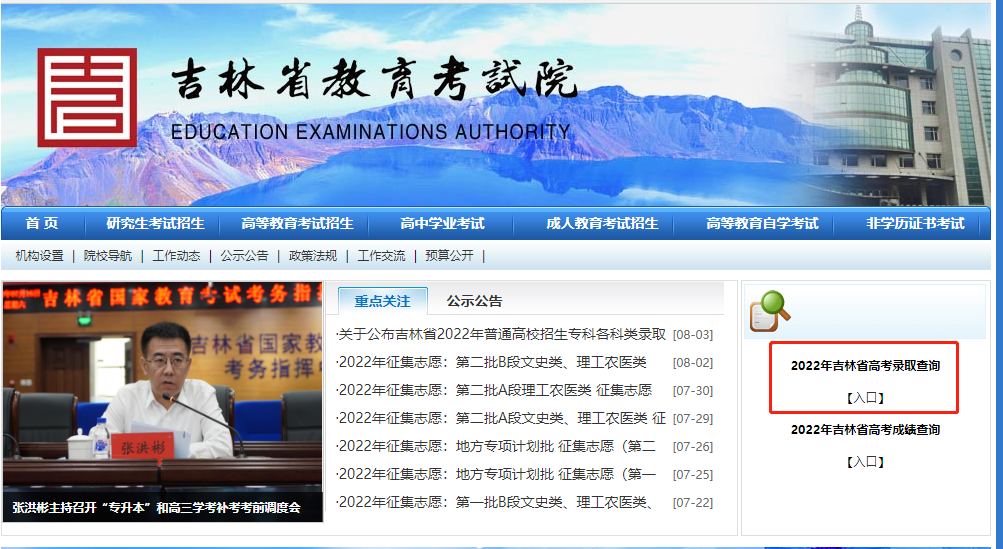Open 首页 in the navigation bar
Viewport: 1003px width, 549px height.
[42, 223]
